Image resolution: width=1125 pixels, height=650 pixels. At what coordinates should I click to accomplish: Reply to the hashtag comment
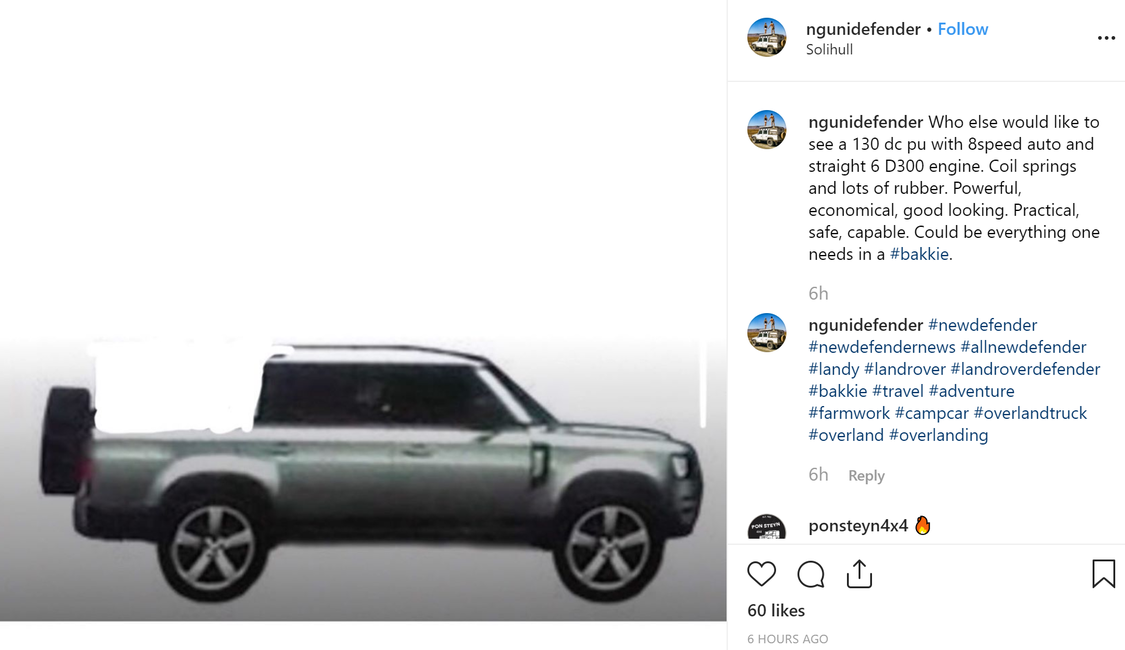pyautogui.click(x=866, y=476)
